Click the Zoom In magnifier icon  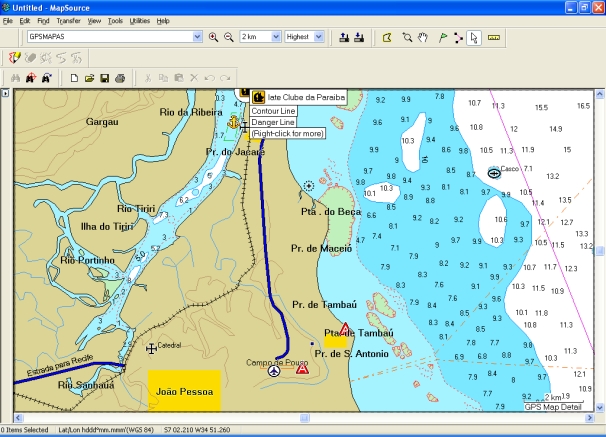pyautogui.click(x=213, y=37)
